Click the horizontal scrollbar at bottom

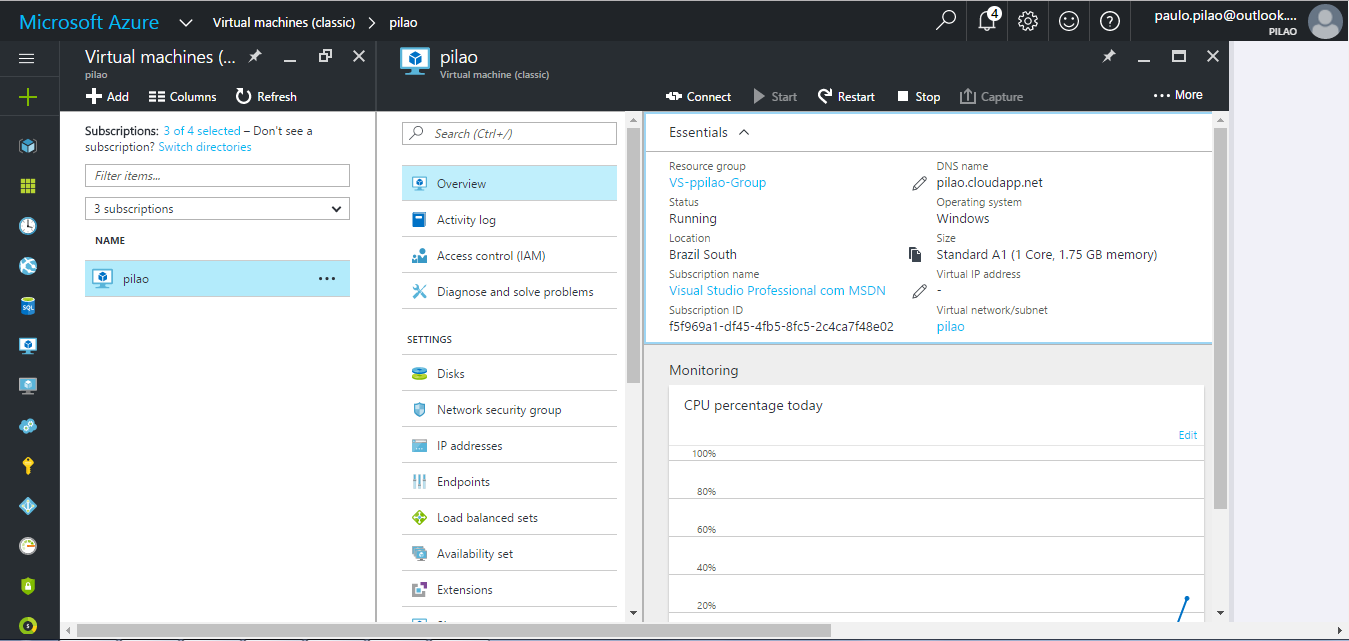(x=453, y=630)
